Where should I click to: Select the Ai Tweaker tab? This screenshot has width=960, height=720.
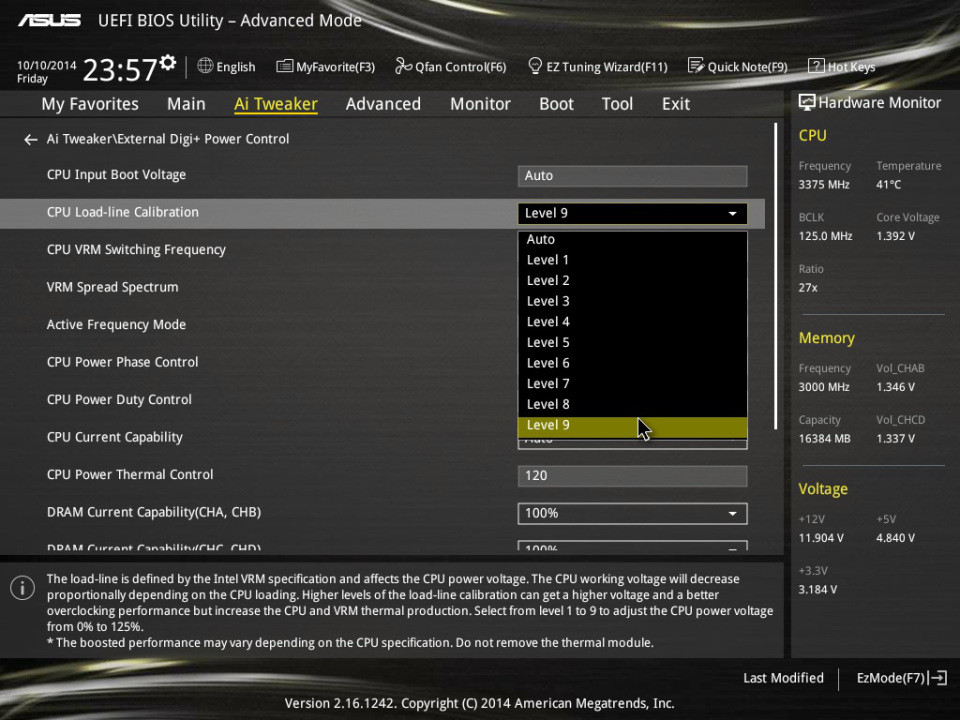click(x=276, y=104)
